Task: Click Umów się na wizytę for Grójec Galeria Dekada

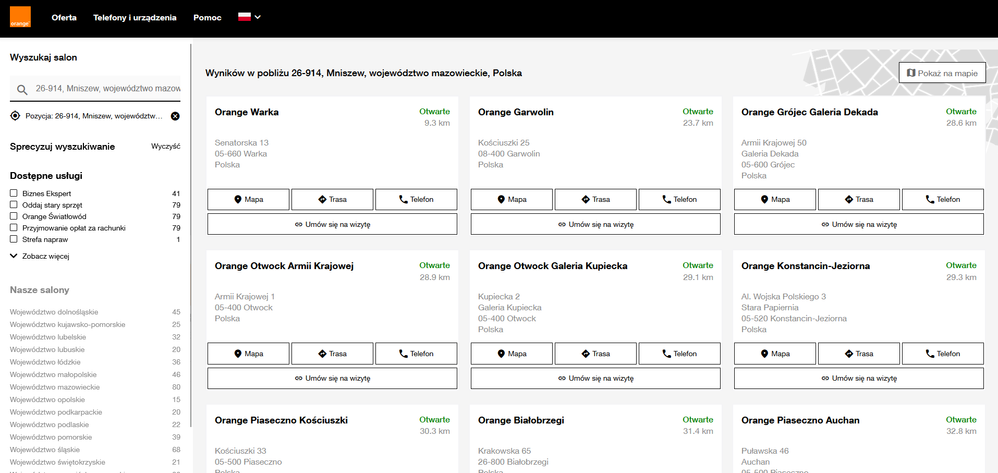Action: tap(859, 224)
